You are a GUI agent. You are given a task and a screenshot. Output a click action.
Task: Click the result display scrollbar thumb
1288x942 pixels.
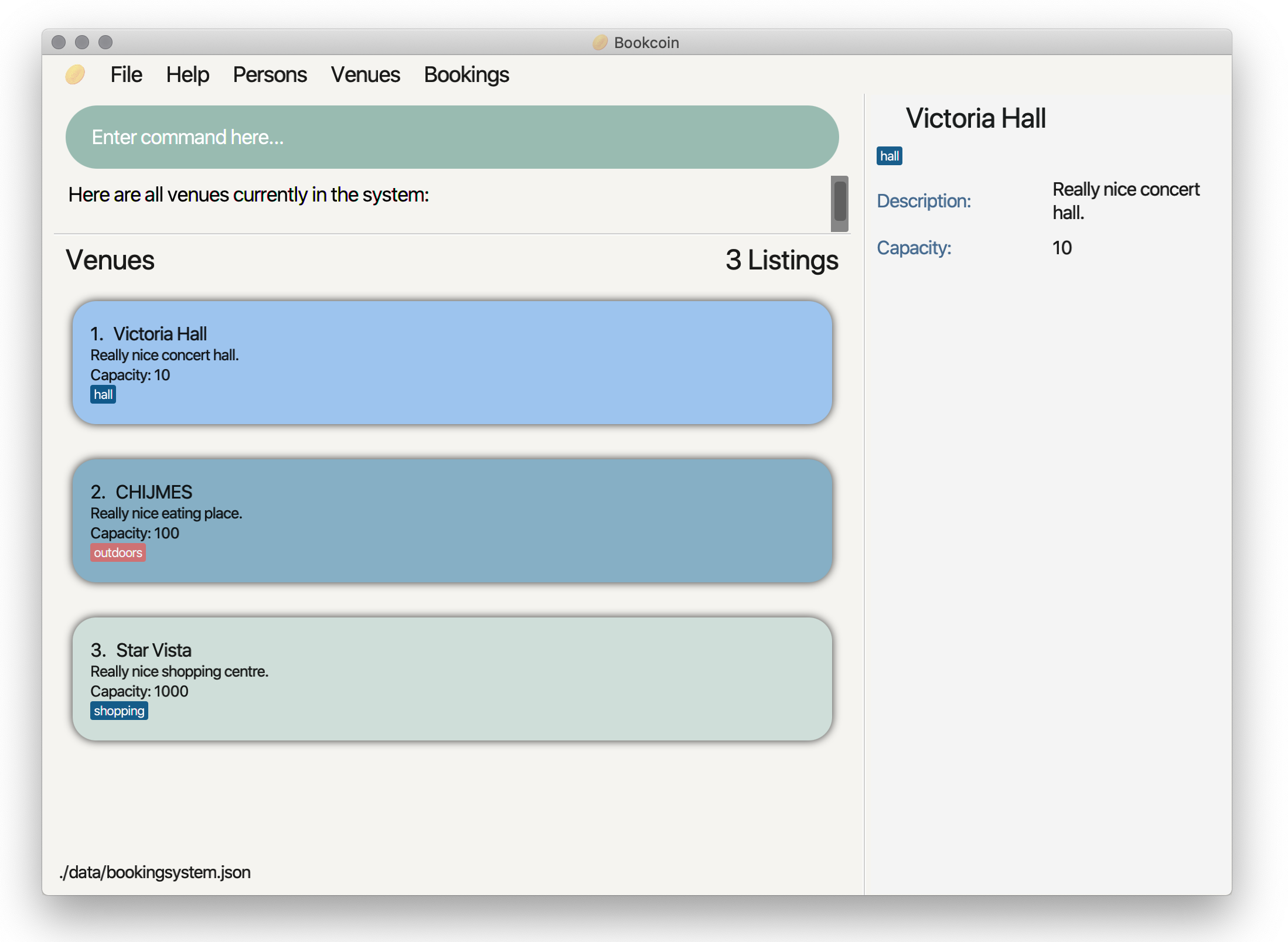[x=840, y=201]
